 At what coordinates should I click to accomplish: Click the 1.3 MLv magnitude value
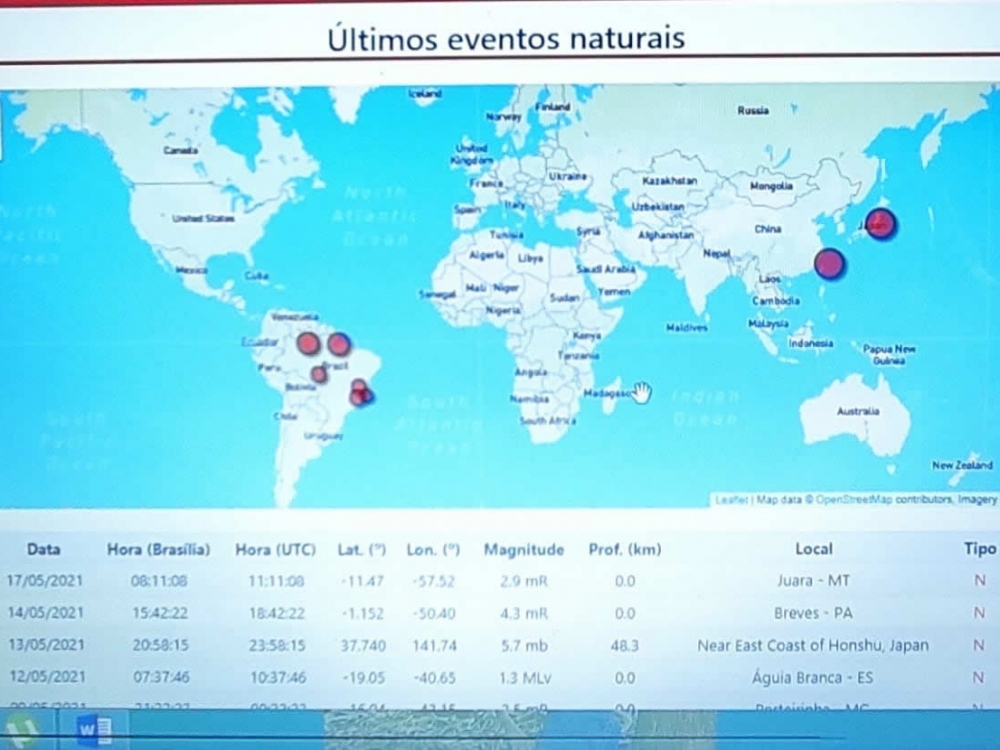coord(525,677)
